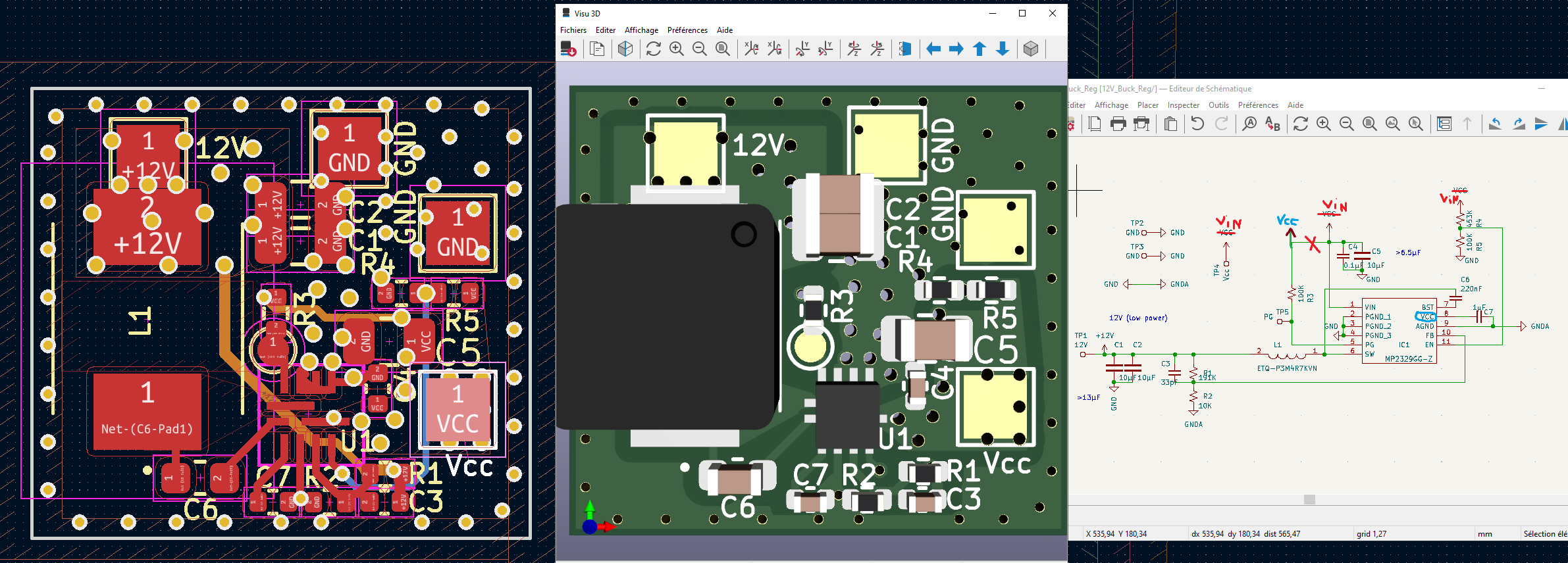The width and height of the screenshot is (1568, 563).
Task: Open Préférences menu in schematic editor
Action: coord(1258,105)
